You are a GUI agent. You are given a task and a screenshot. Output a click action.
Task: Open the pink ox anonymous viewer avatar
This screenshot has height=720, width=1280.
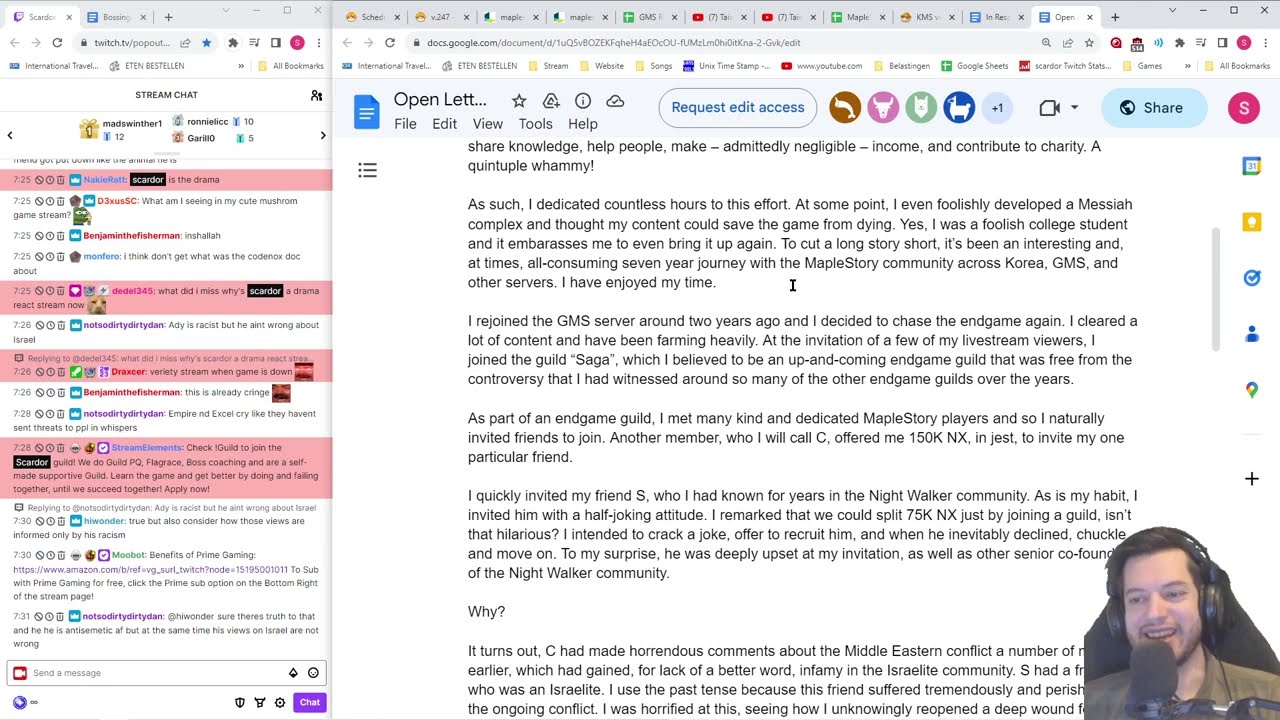tap(883, 108)
